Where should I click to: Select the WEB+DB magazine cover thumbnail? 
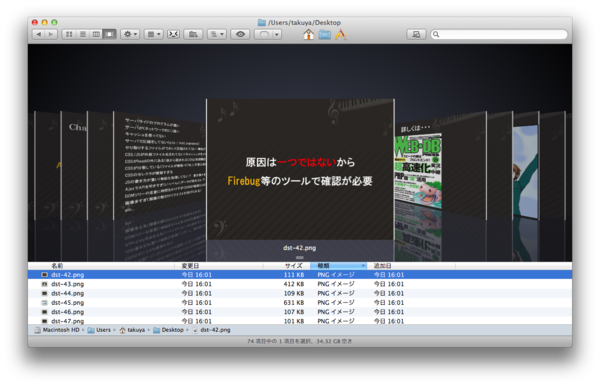[418, 171]
